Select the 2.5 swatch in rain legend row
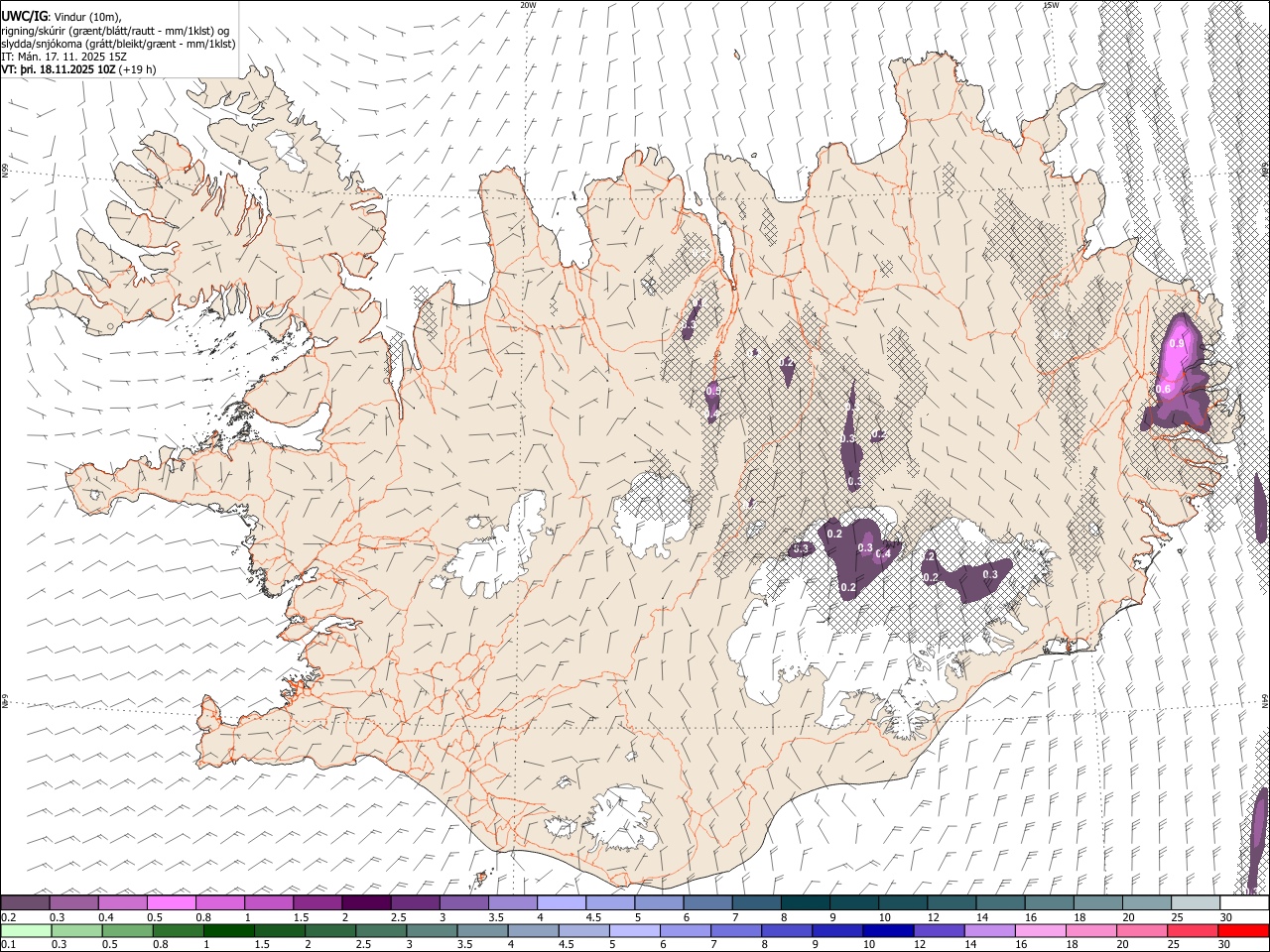Screen dimensions: 1270x952 382,930
